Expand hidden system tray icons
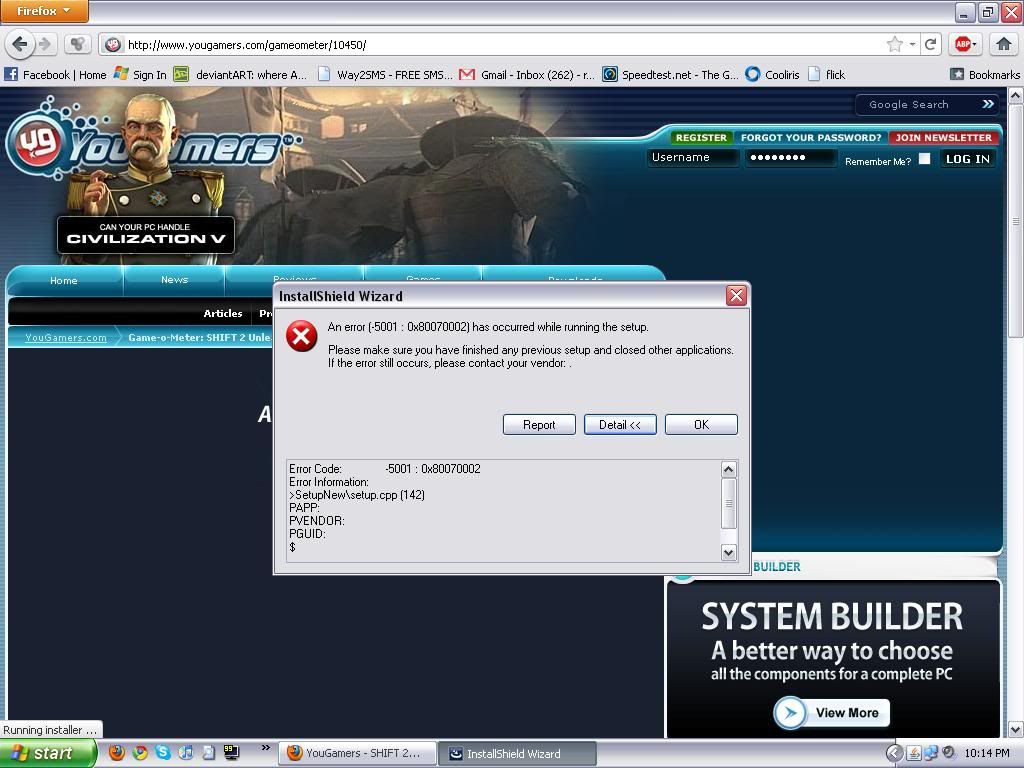 click(x=894, y=753)
